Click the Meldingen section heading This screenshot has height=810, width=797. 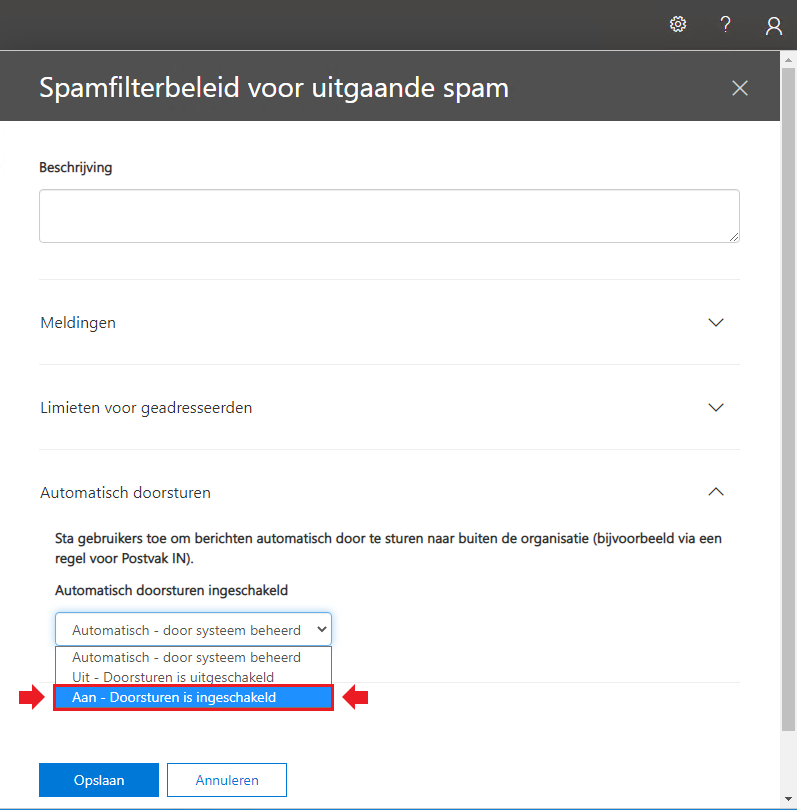78,323
